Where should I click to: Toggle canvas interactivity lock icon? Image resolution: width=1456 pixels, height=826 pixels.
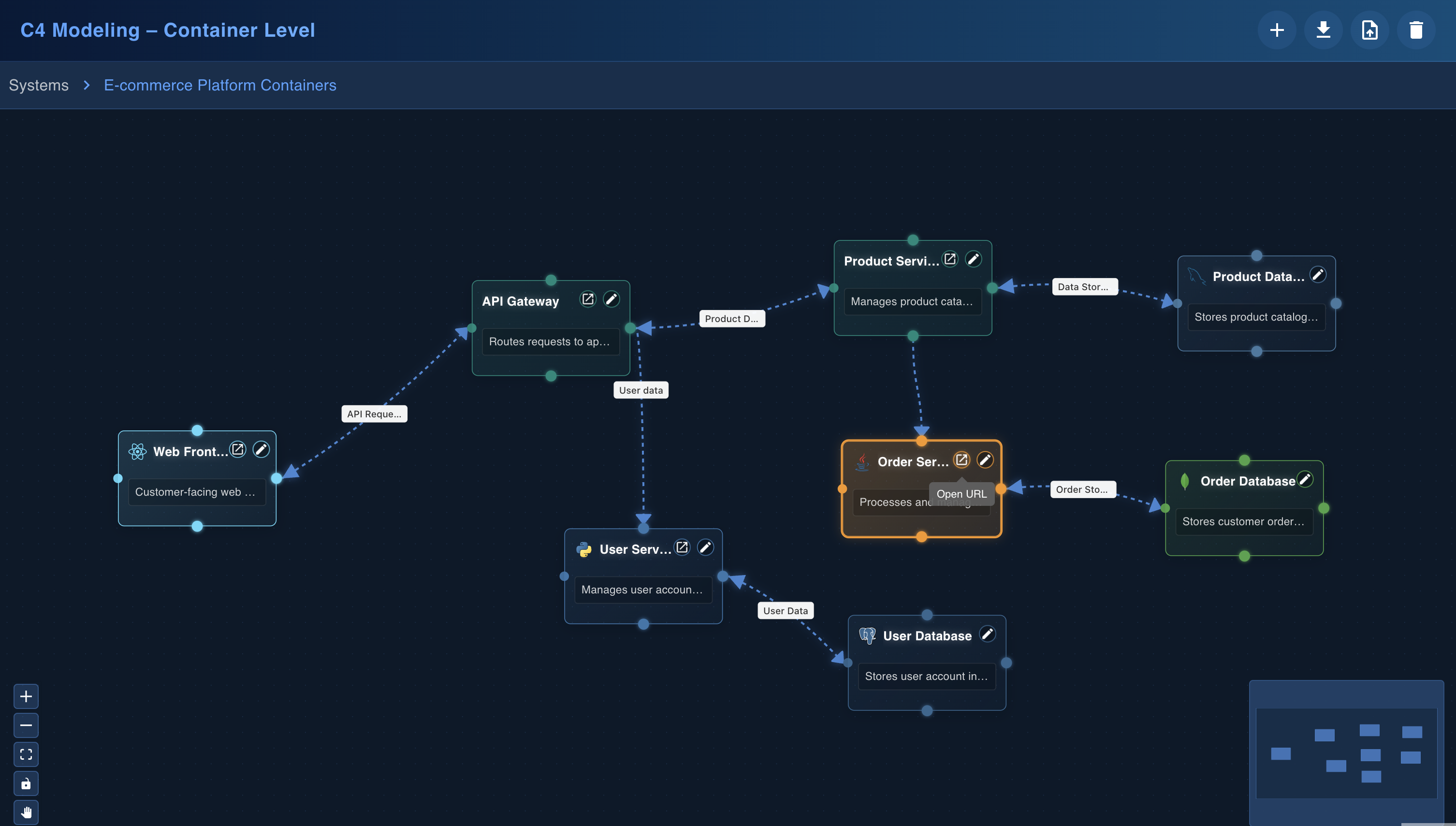point(26,783)
